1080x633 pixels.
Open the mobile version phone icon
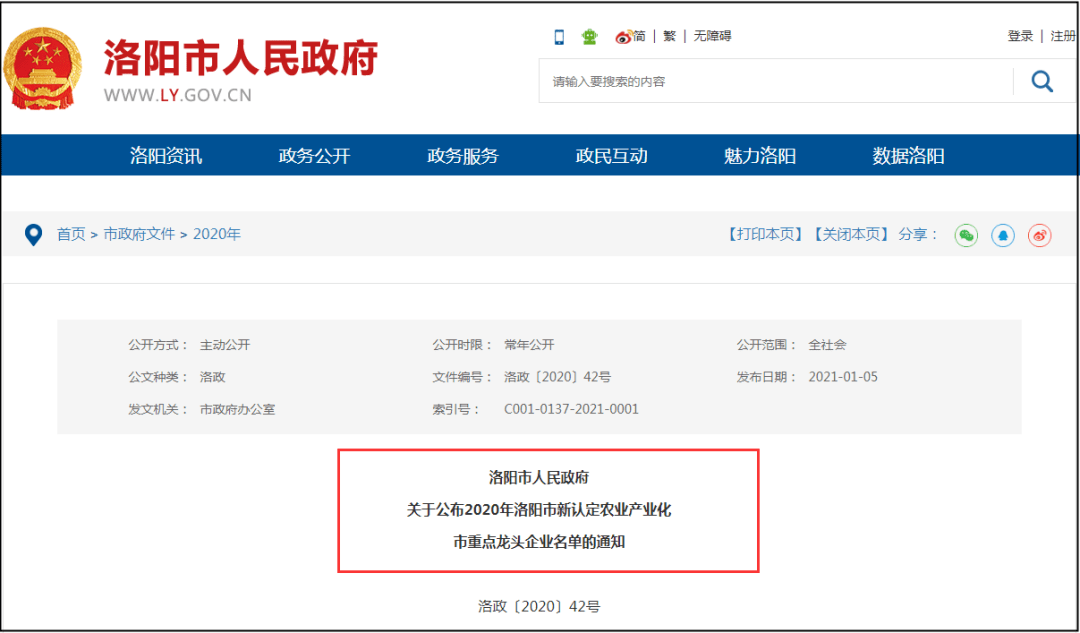coord(559,37)
